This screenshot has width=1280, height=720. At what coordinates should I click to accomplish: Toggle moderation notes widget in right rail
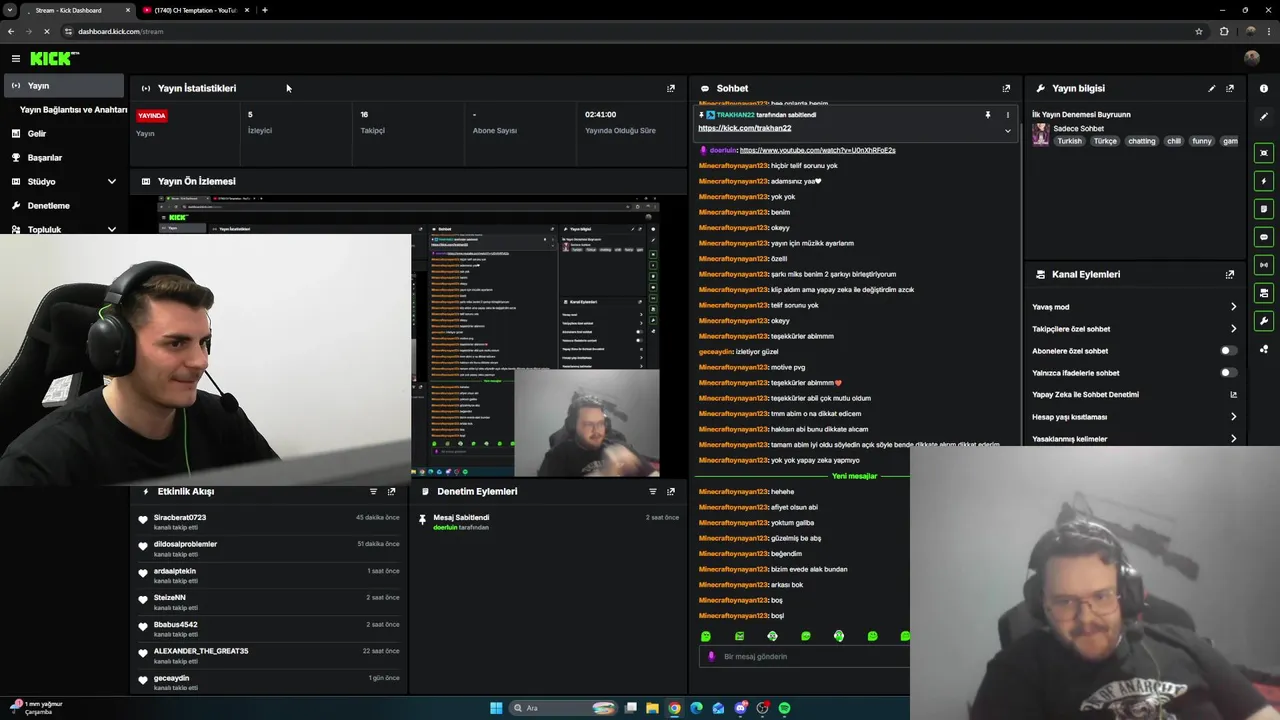click(1264, 209)
